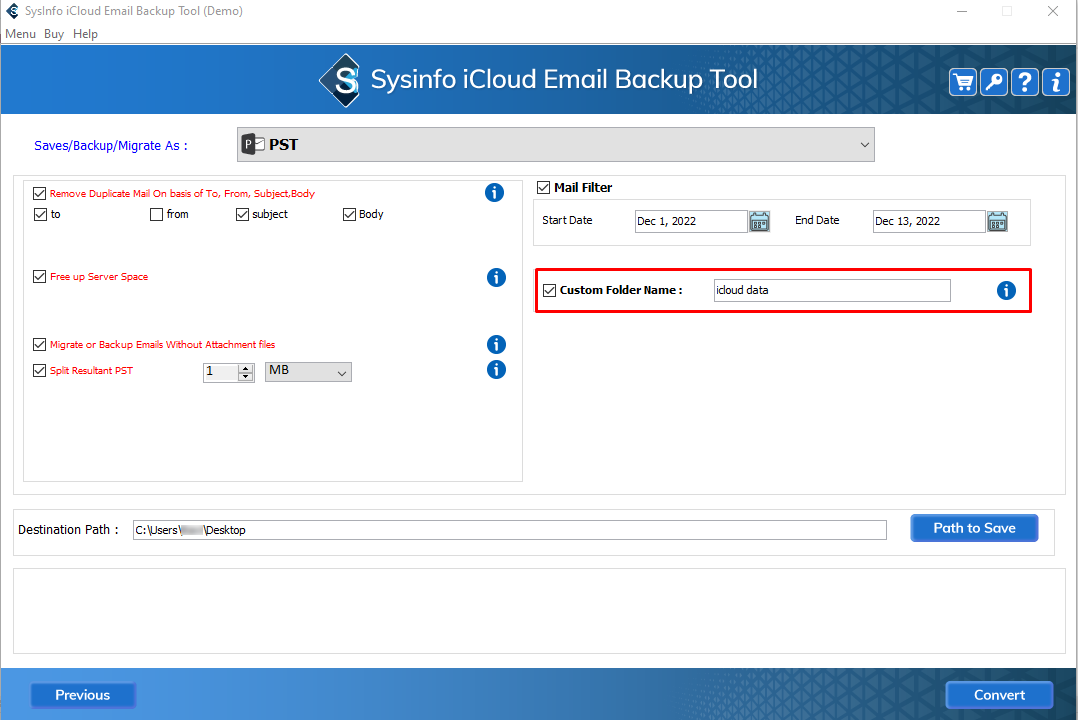Toggle the 'from' duplicate criterion checkbox
This screenshot has width=1078, height=720.
[x=156, y=214]
